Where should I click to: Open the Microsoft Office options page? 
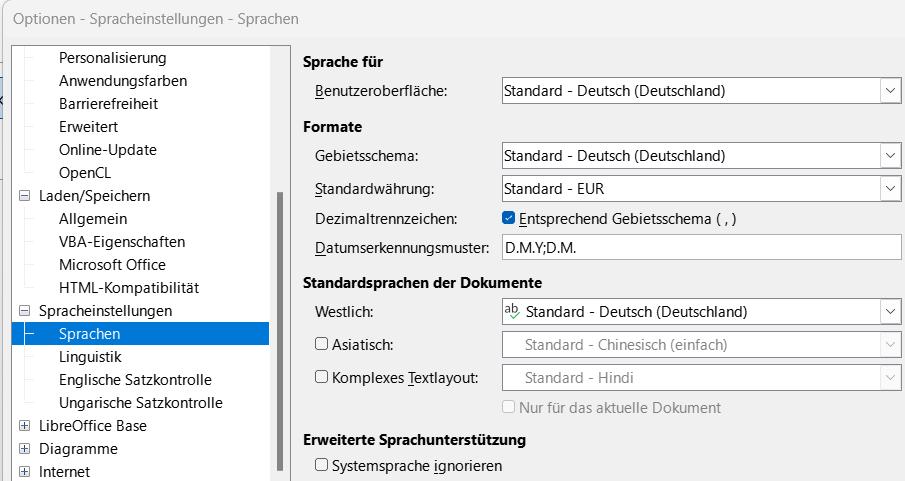(112, 265)
